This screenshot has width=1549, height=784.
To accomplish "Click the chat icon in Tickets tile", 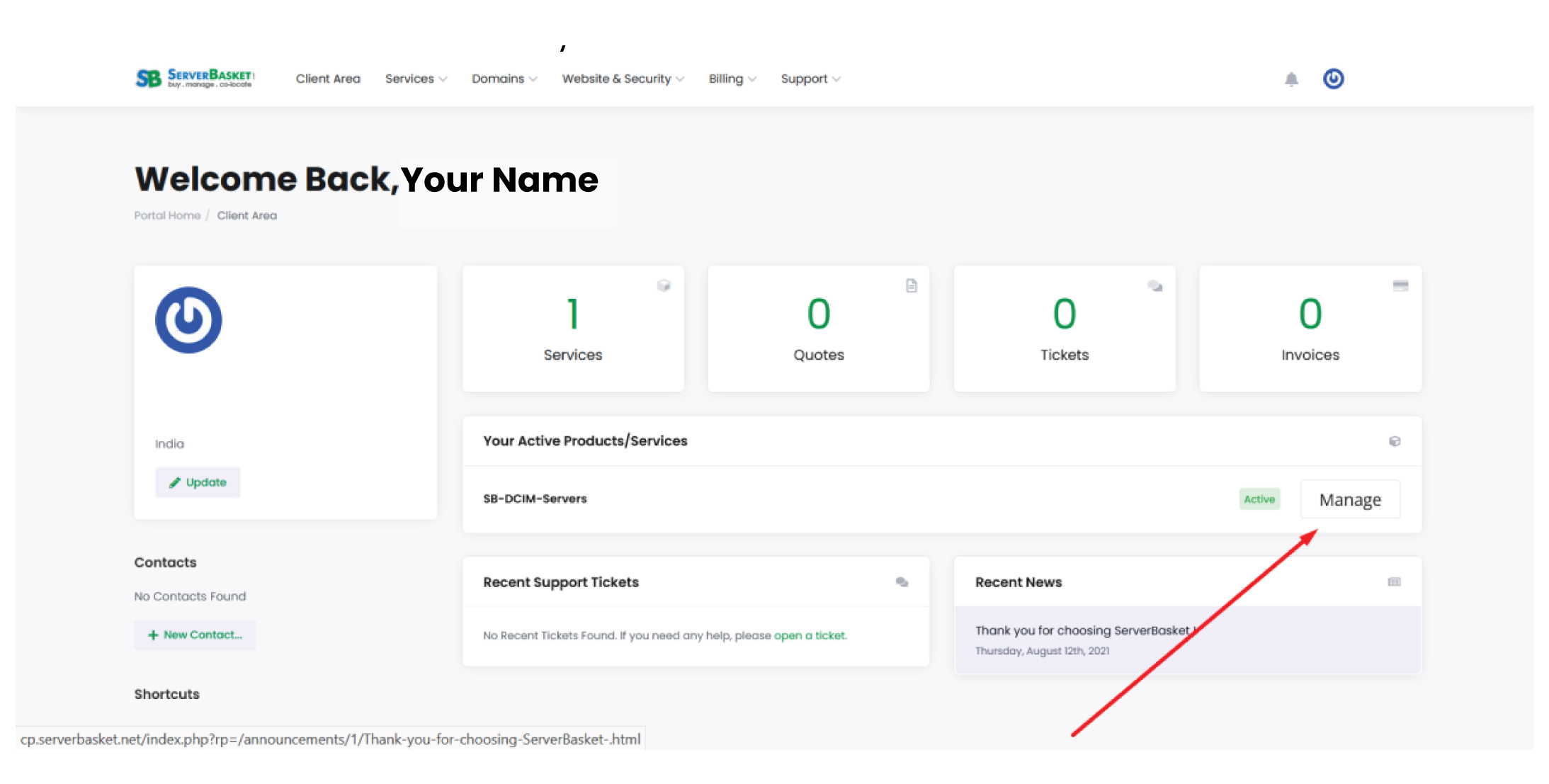I will pyautogui.click(x=1154, y=286).
